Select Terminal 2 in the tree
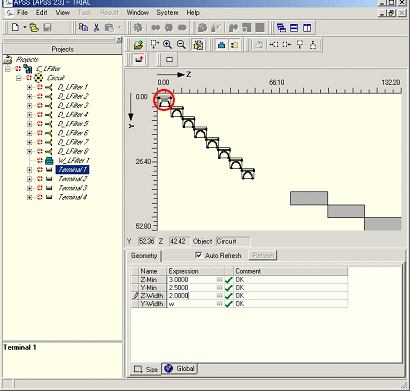 pos(73,179)
